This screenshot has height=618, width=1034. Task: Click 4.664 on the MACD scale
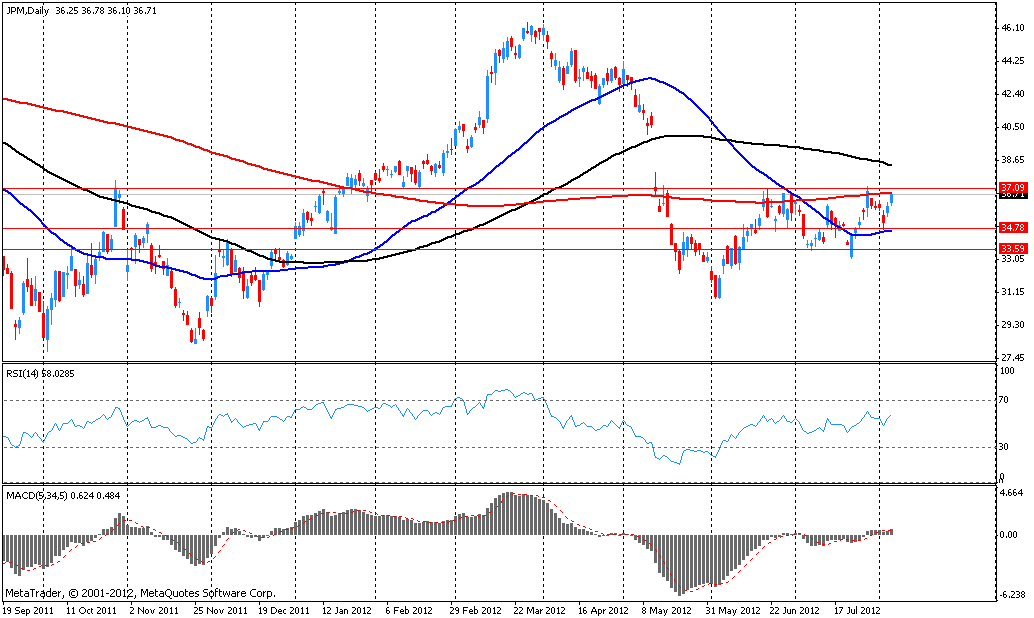point(1012,494)
